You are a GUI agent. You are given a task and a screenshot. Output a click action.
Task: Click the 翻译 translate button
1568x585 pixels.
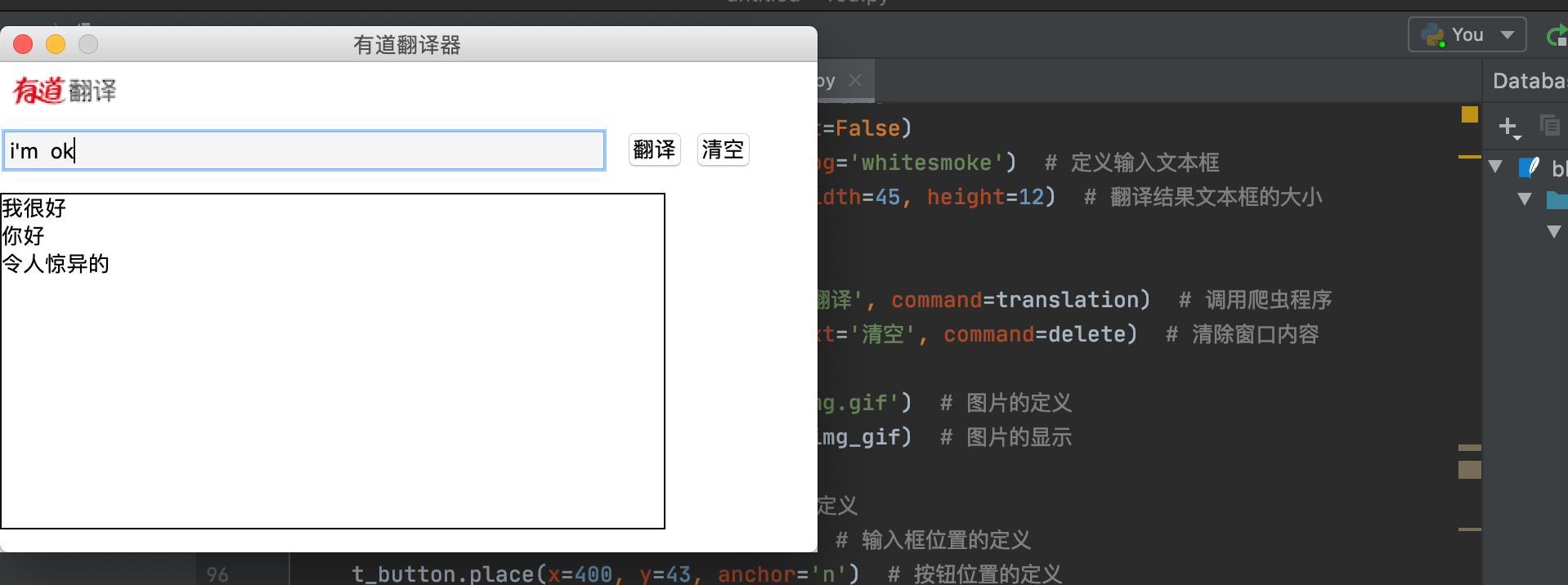(654, 150)
